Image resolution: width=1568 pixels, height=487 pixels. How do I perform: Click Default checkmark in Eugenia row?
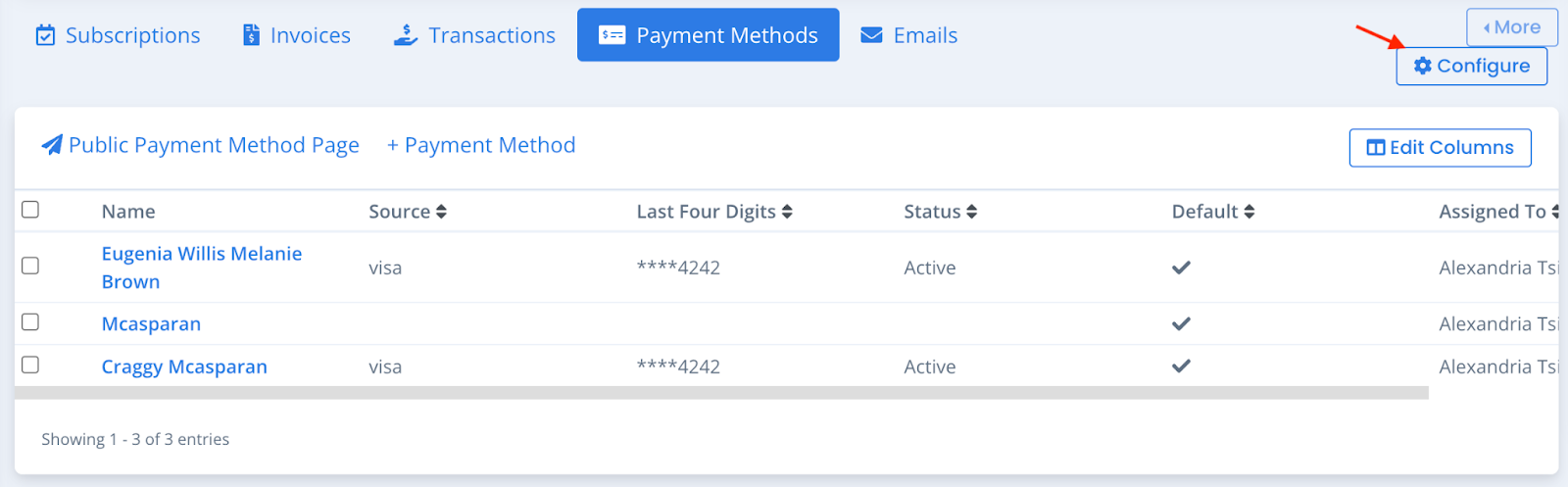1181,268
